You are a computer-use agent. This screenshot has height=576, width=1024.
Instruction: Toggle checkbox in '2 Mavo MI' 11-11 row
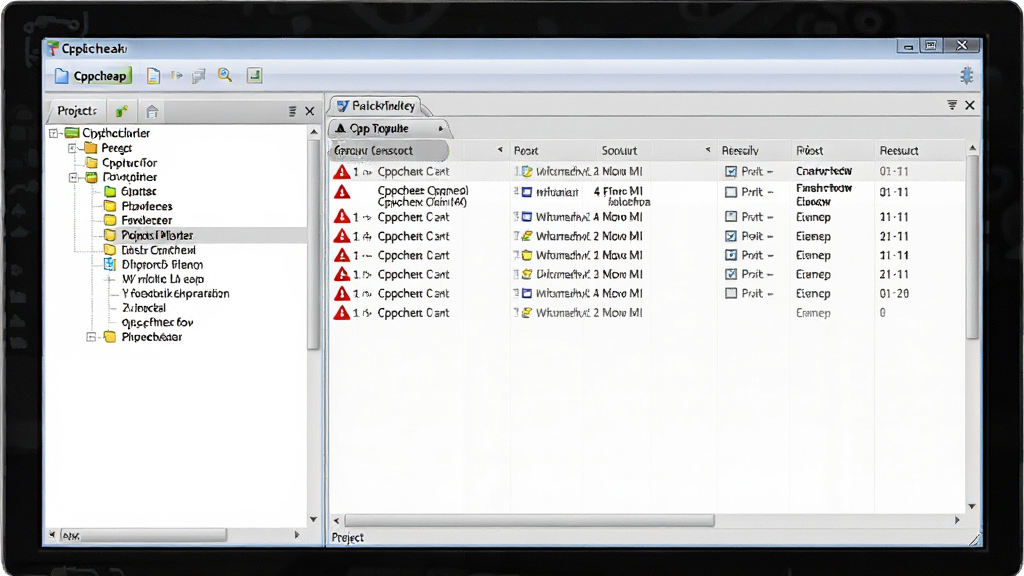[x=731, y=255]
